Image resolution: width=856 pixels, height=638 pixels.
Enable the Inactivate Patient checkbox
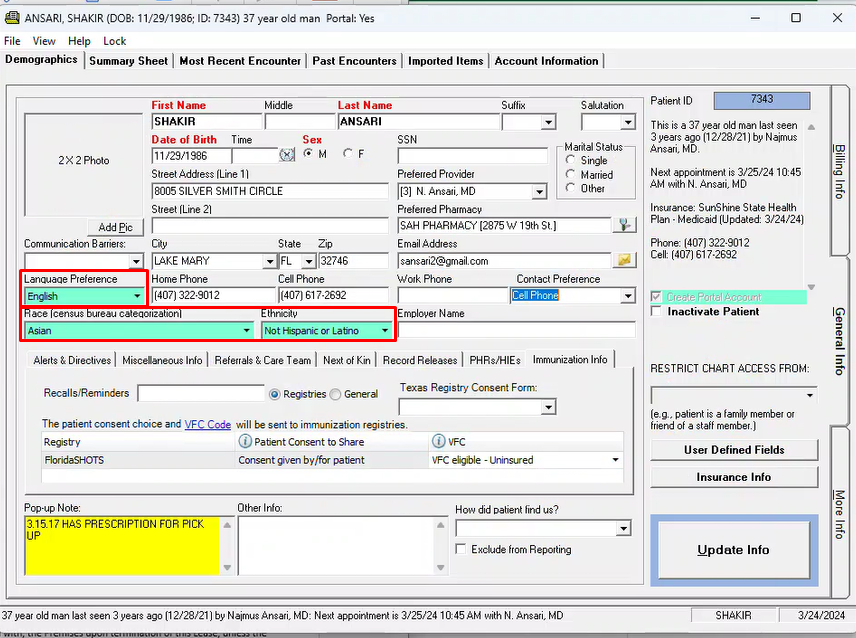[656, 311]
